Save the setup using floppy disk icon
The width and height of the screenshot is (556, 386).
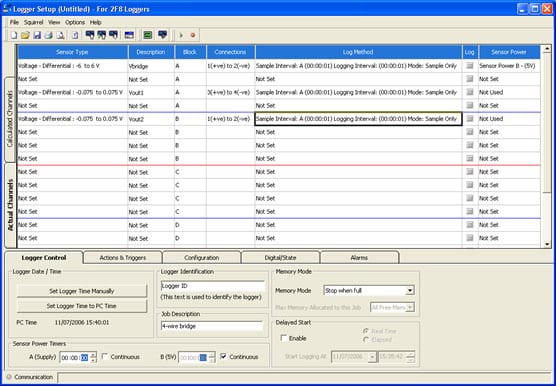click(x=37, y=35)
